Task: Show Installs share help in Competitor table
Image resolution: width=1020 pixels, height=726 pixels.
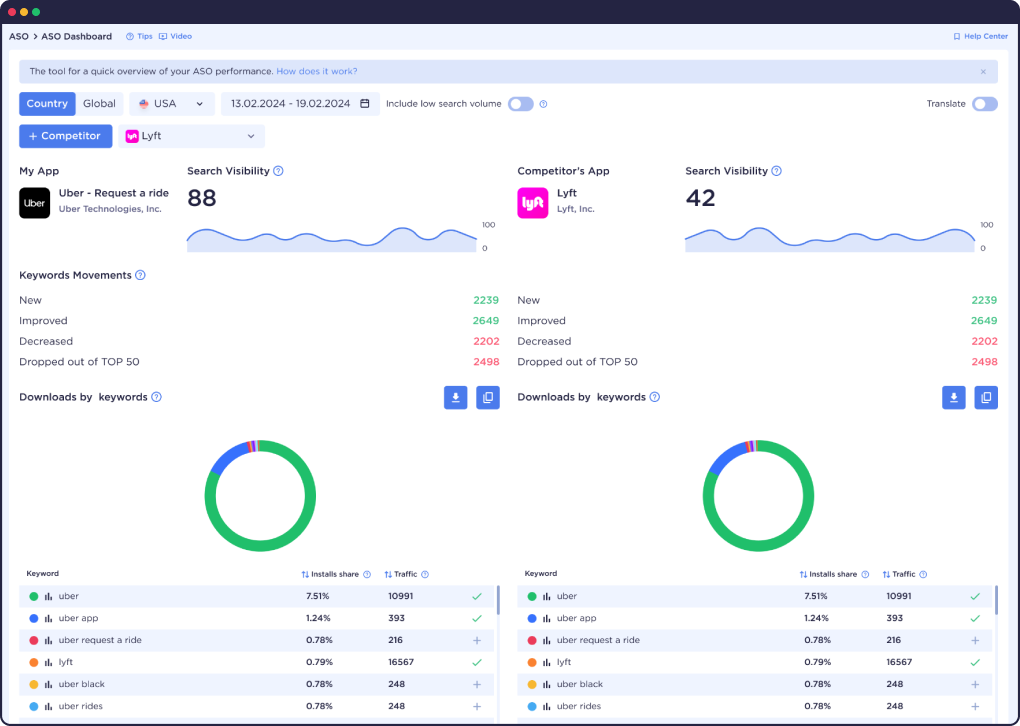Action: tap(865, 574)
